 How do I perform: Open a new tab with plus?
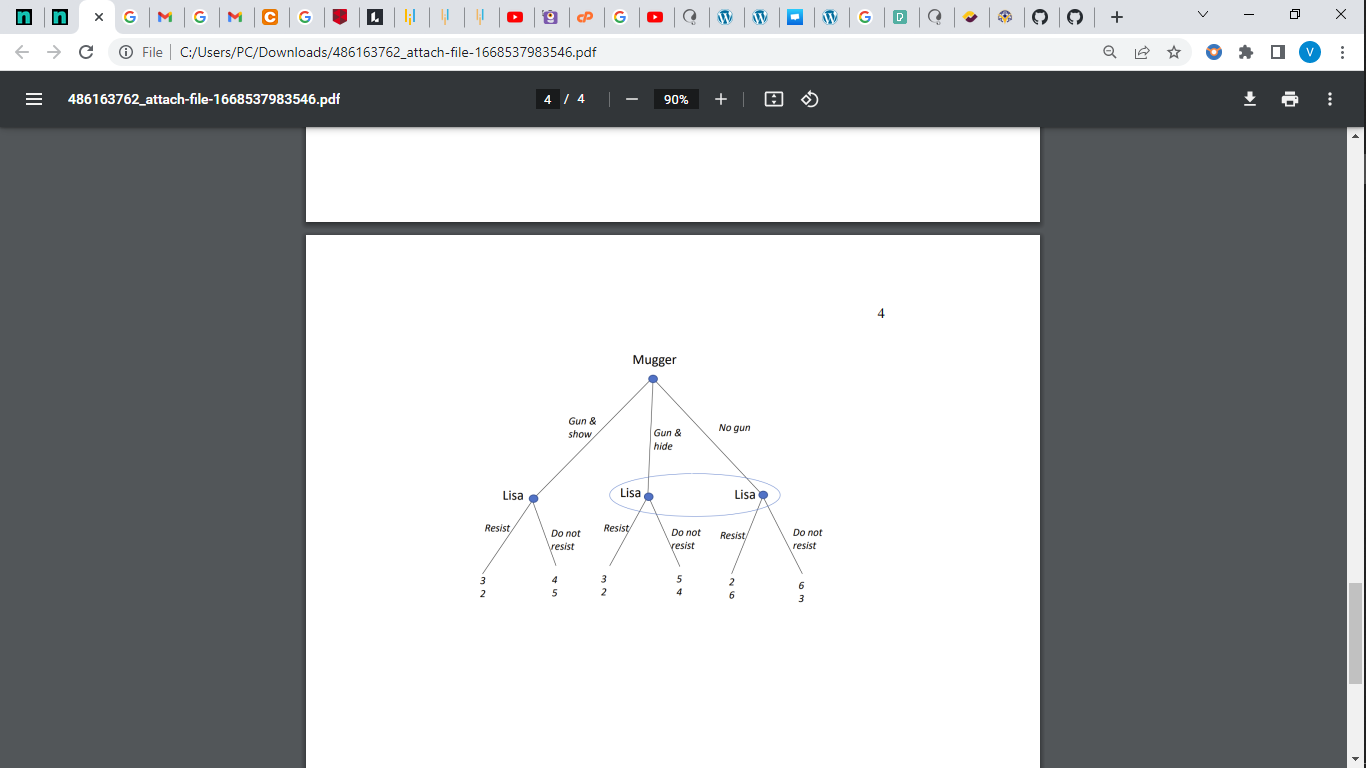click(x=1117, y=17)
